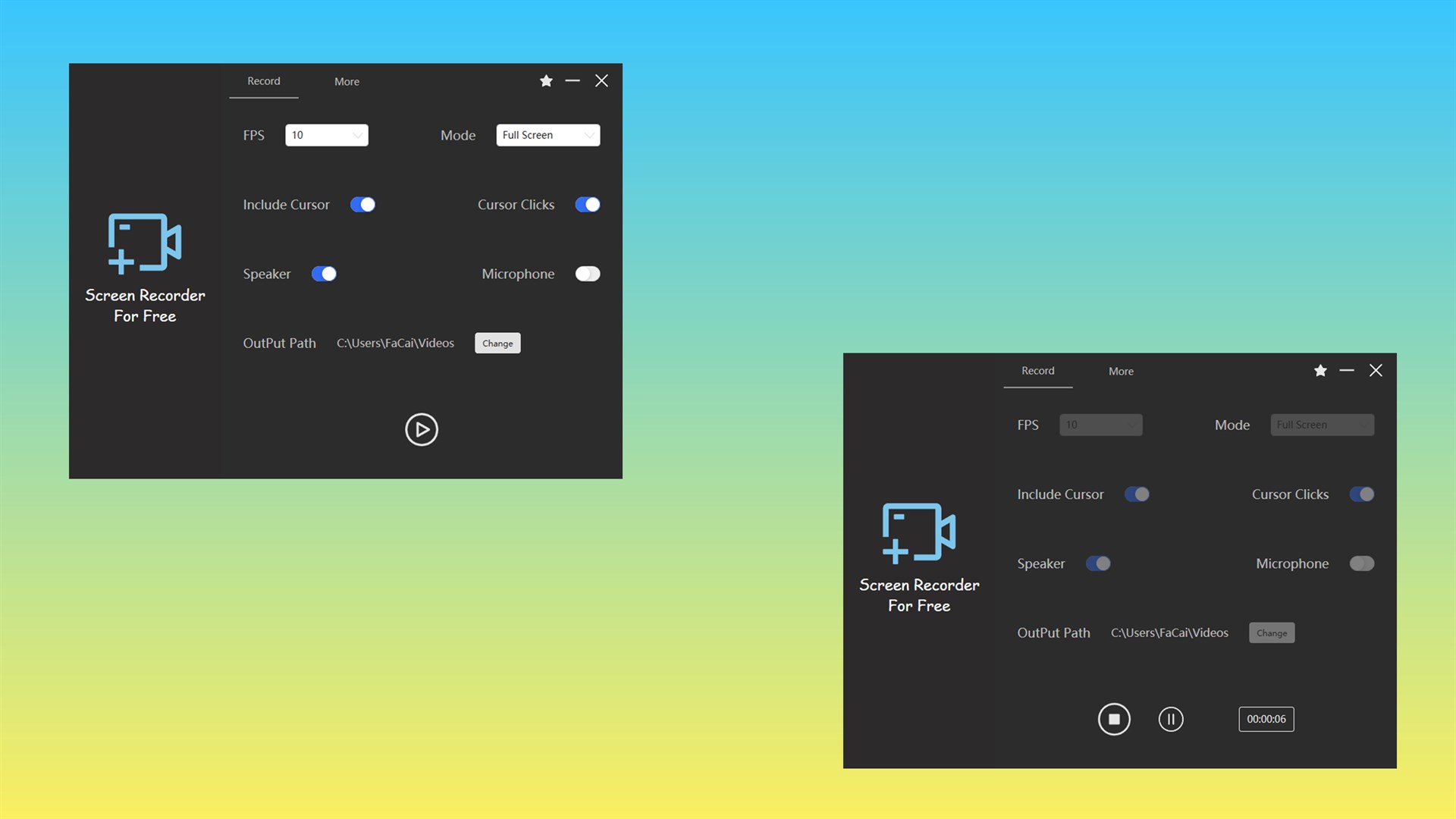The height and width of the screenshot is (819, 1456).
Task: Click the Screen Recorder logo in the left window
Action: [145, 243]
